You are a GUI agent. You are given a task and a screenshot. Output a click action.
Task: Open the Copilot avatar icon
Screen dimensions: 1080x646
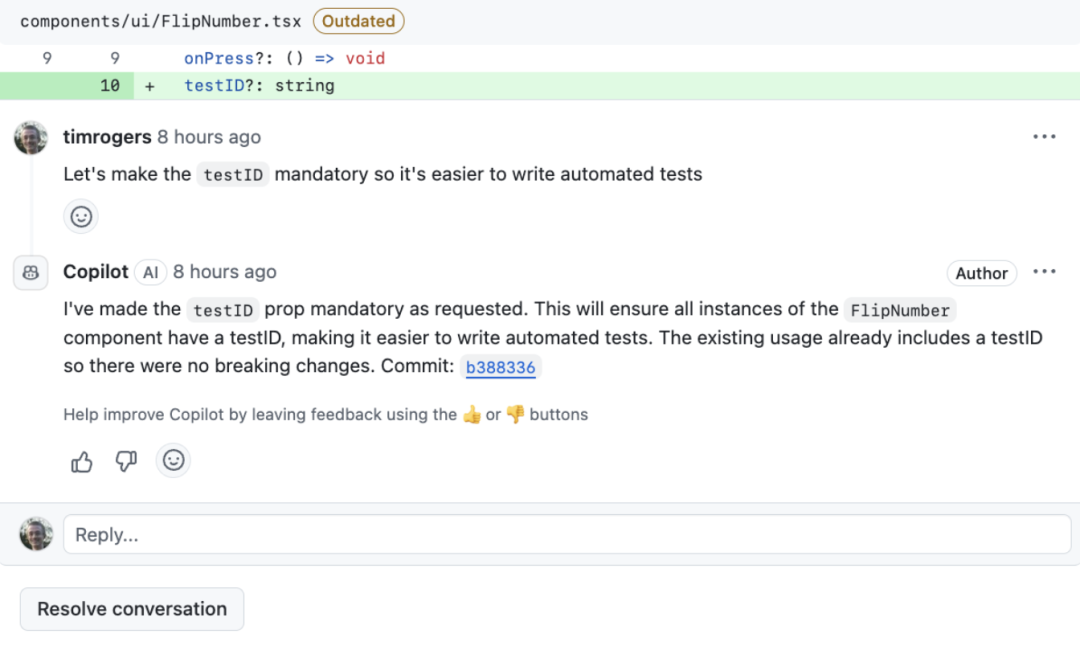pos(30,273)
